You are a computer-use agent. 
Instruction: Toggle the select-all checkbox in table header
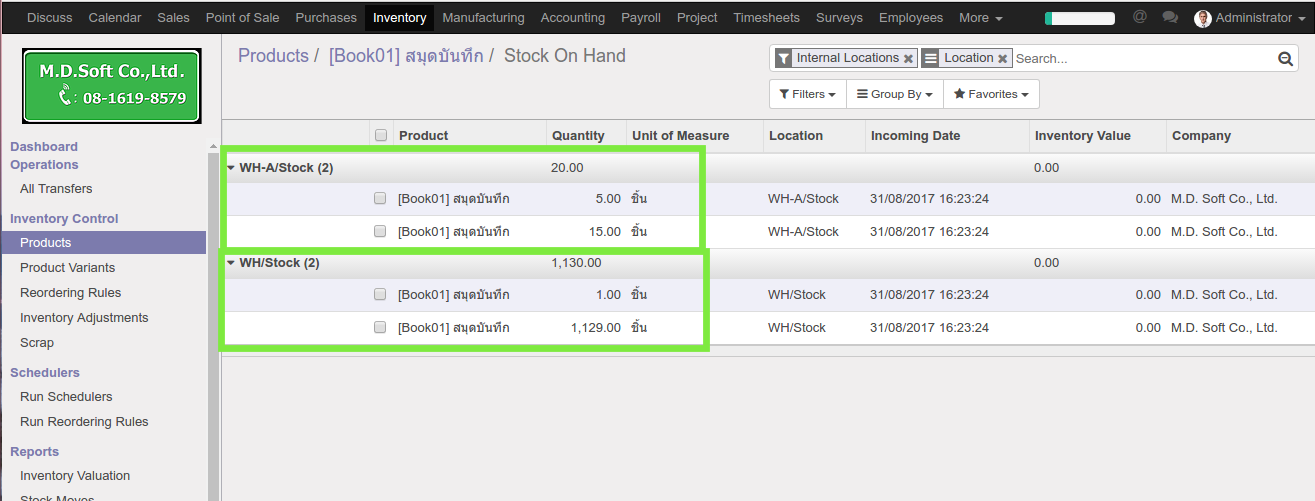point(380,135)
